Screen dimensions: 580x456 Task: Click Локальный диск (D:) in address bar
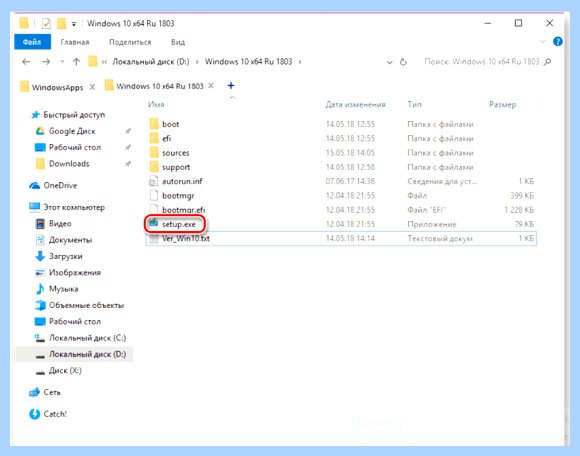[151, 62]
